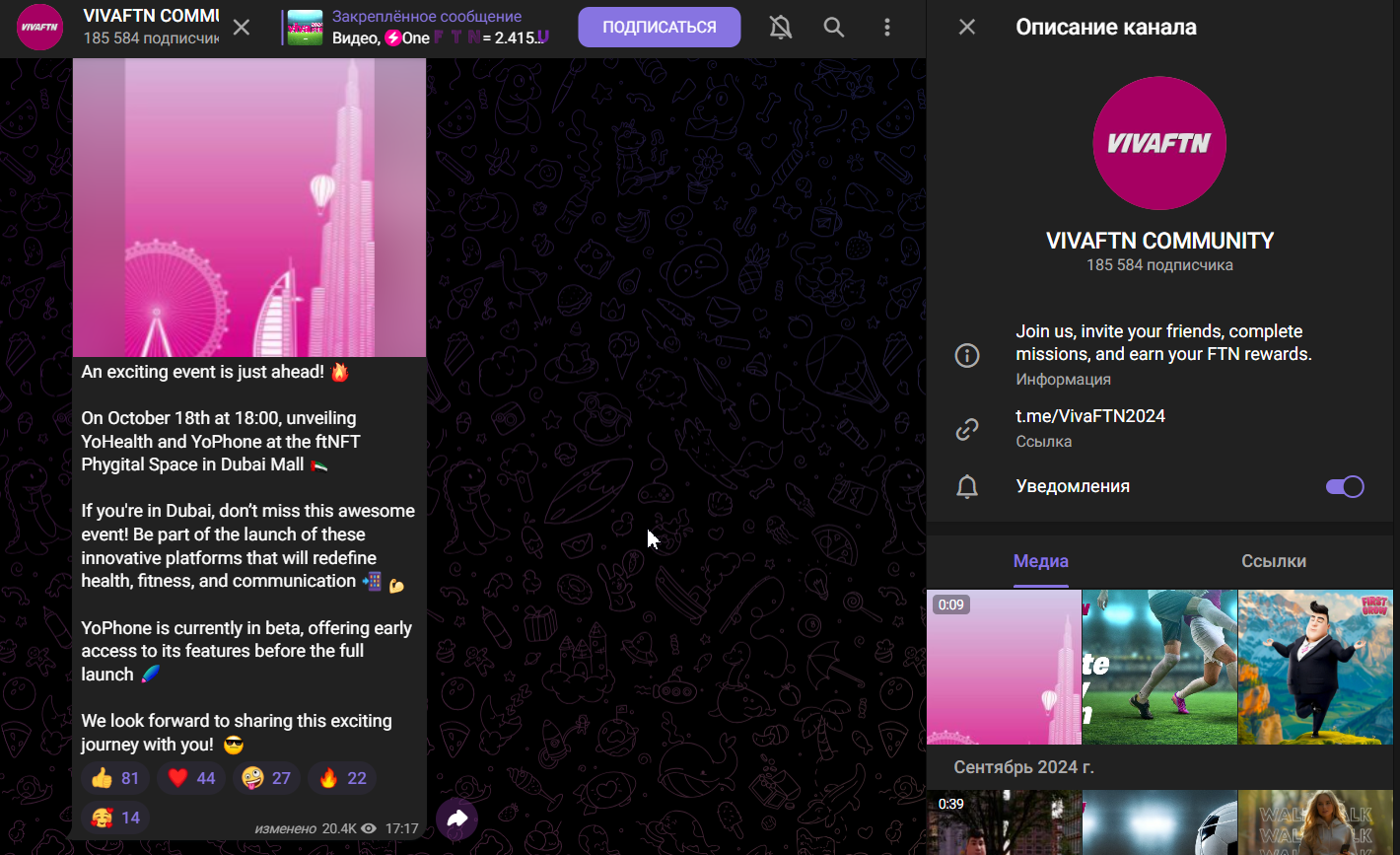1400x855 pixels.
Task: Add red heart reaction with 44
Action: [191, 778]
